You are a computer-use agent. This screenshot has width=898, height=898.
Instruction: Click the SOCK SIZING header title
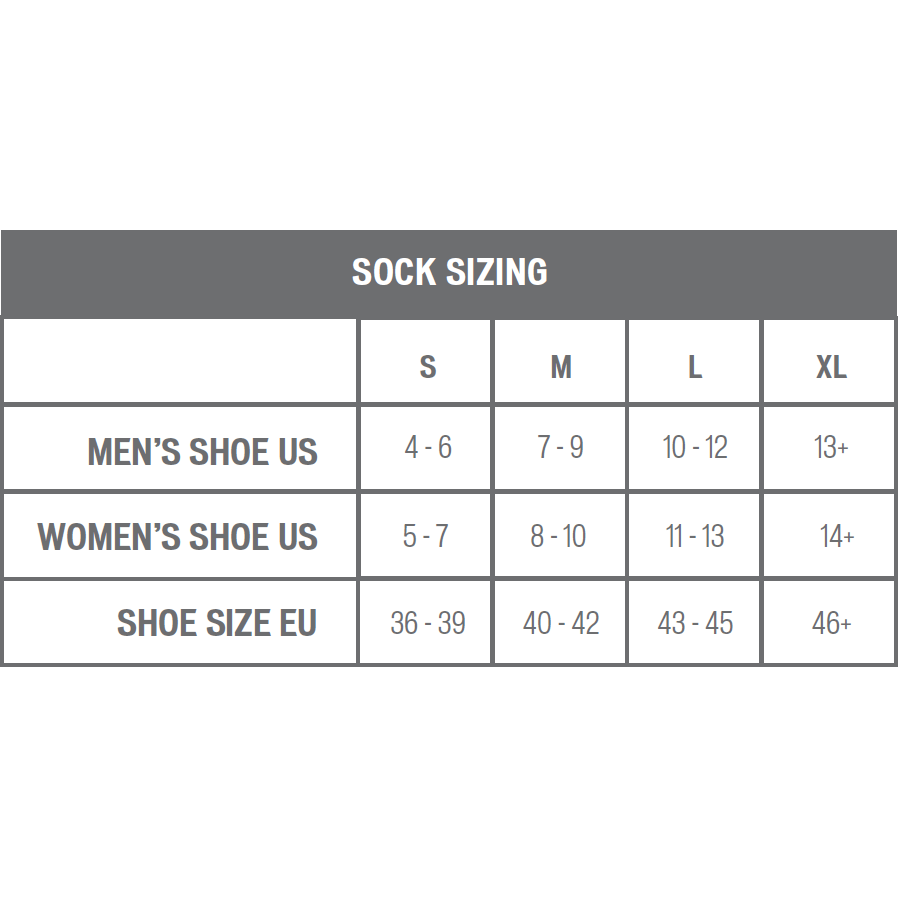450,271
